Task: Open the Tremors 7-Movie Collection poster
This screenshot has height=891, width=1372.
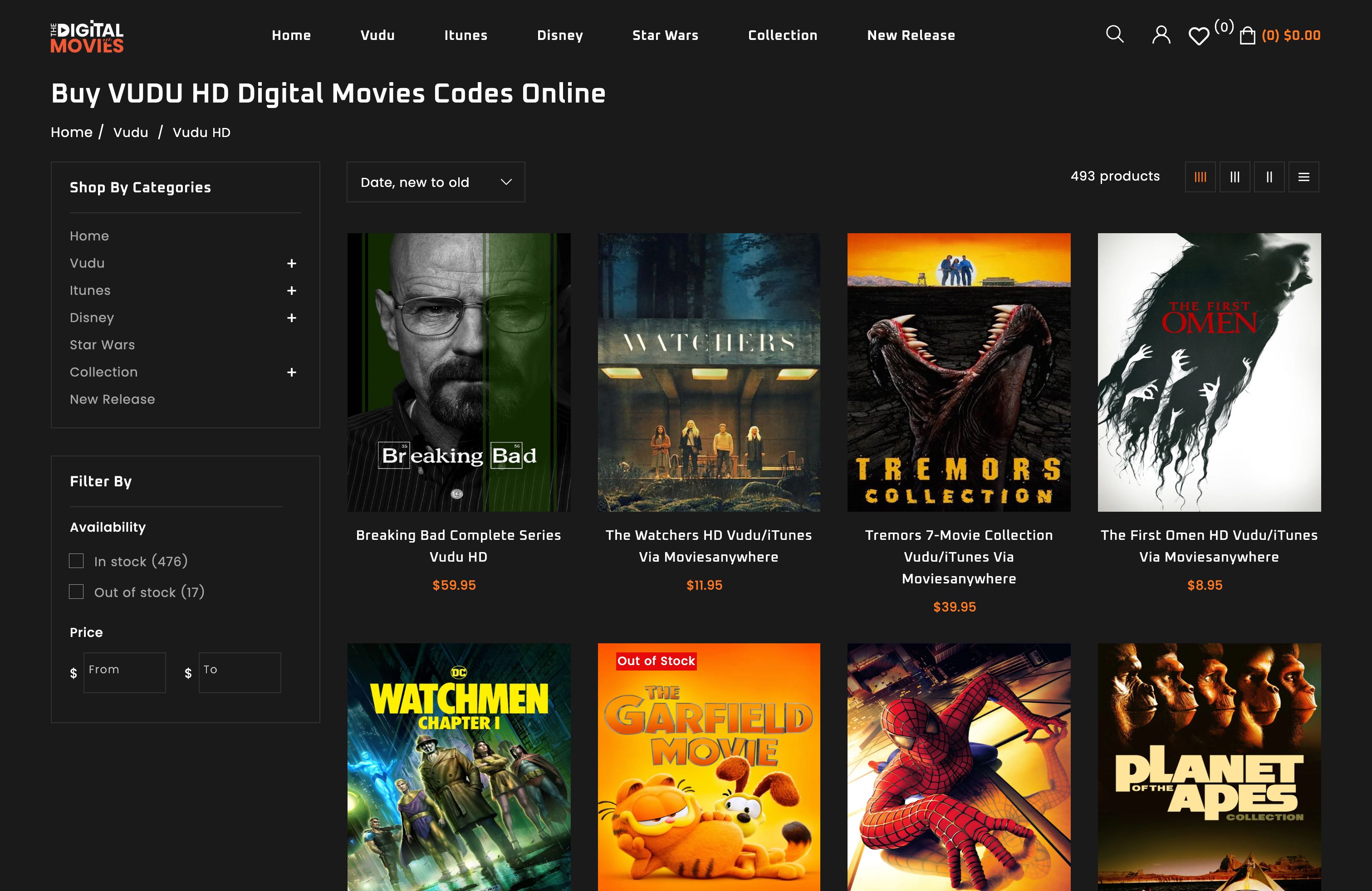Action: (959, 372)
